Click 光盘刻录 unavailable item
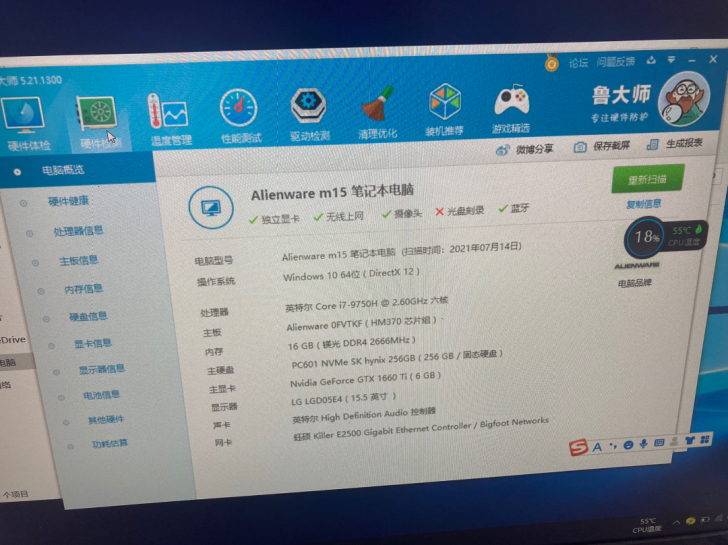The image size is (728, 545). (460, 211)
